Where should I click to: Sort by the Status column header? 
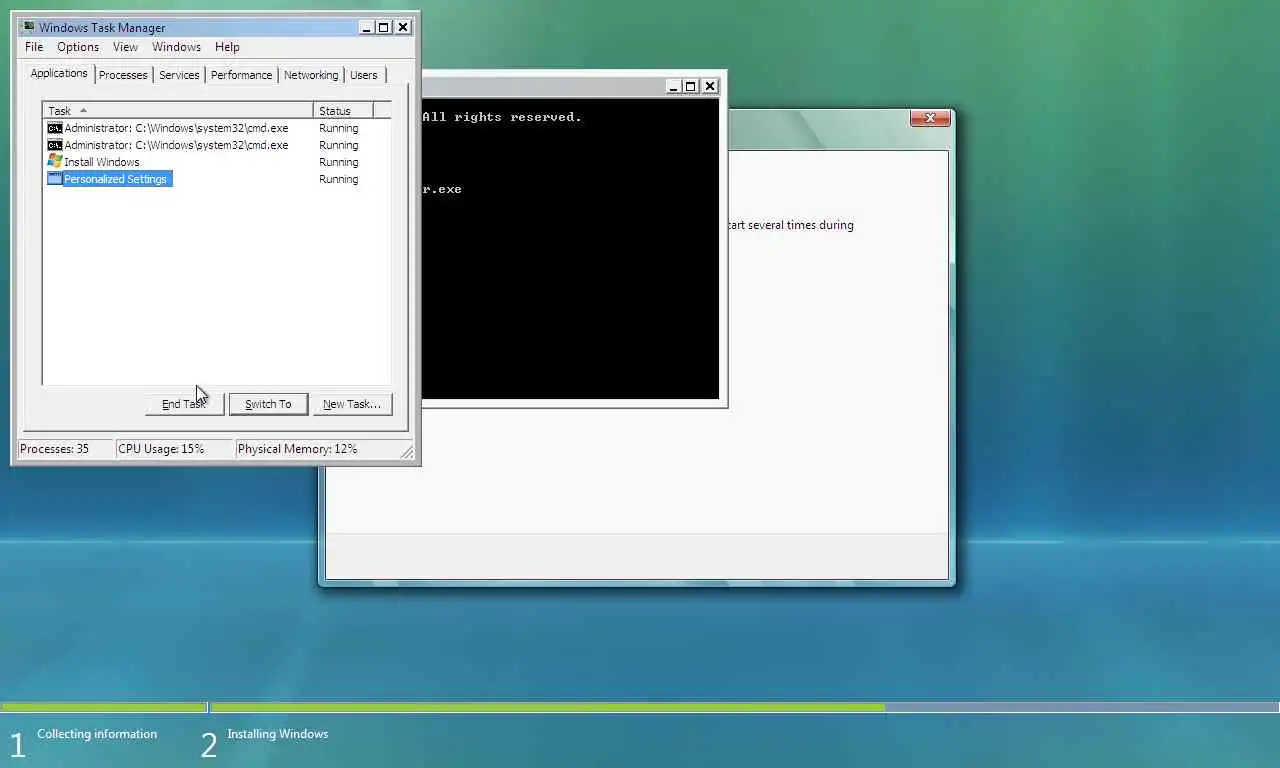(x=343, y=110)
